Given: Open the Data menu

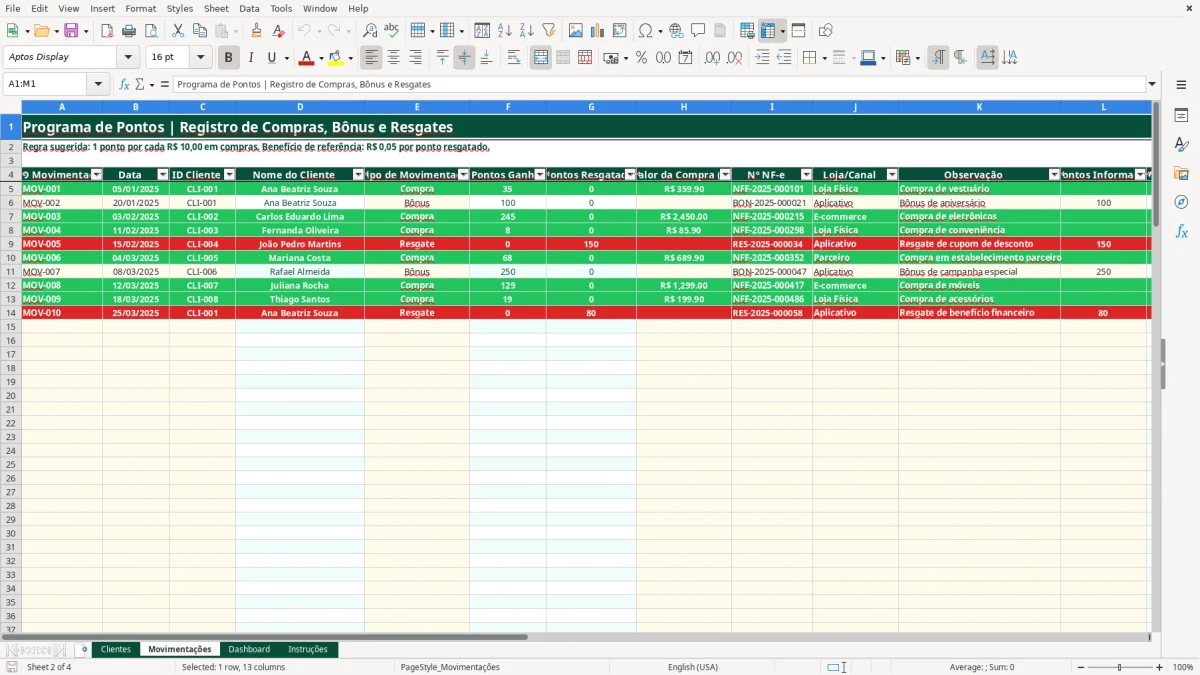Looking at the screenshot, I should click(249, 8).
